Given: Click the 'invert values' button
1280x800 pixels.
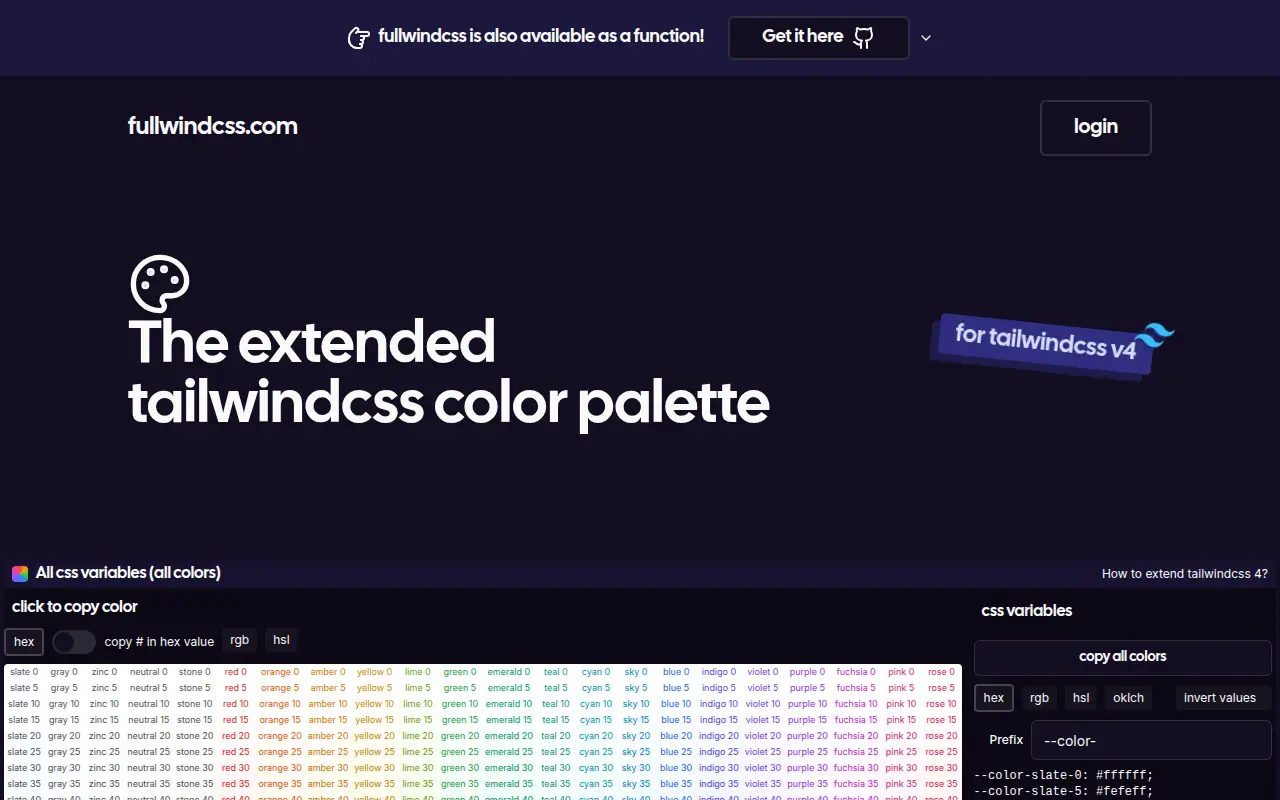Looking at the screenshot, I should [x=1220, y=698].
